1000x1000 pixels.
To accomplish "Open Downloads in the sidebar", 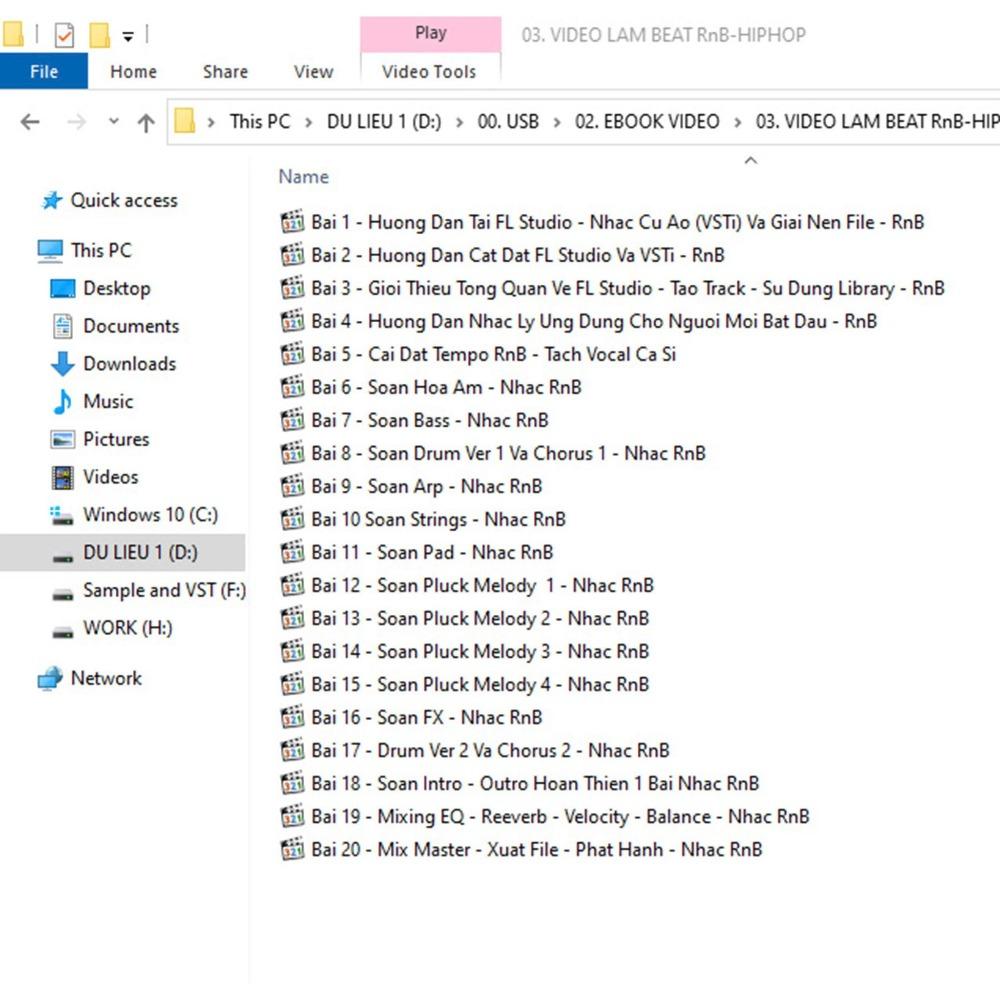I will 129,364.
